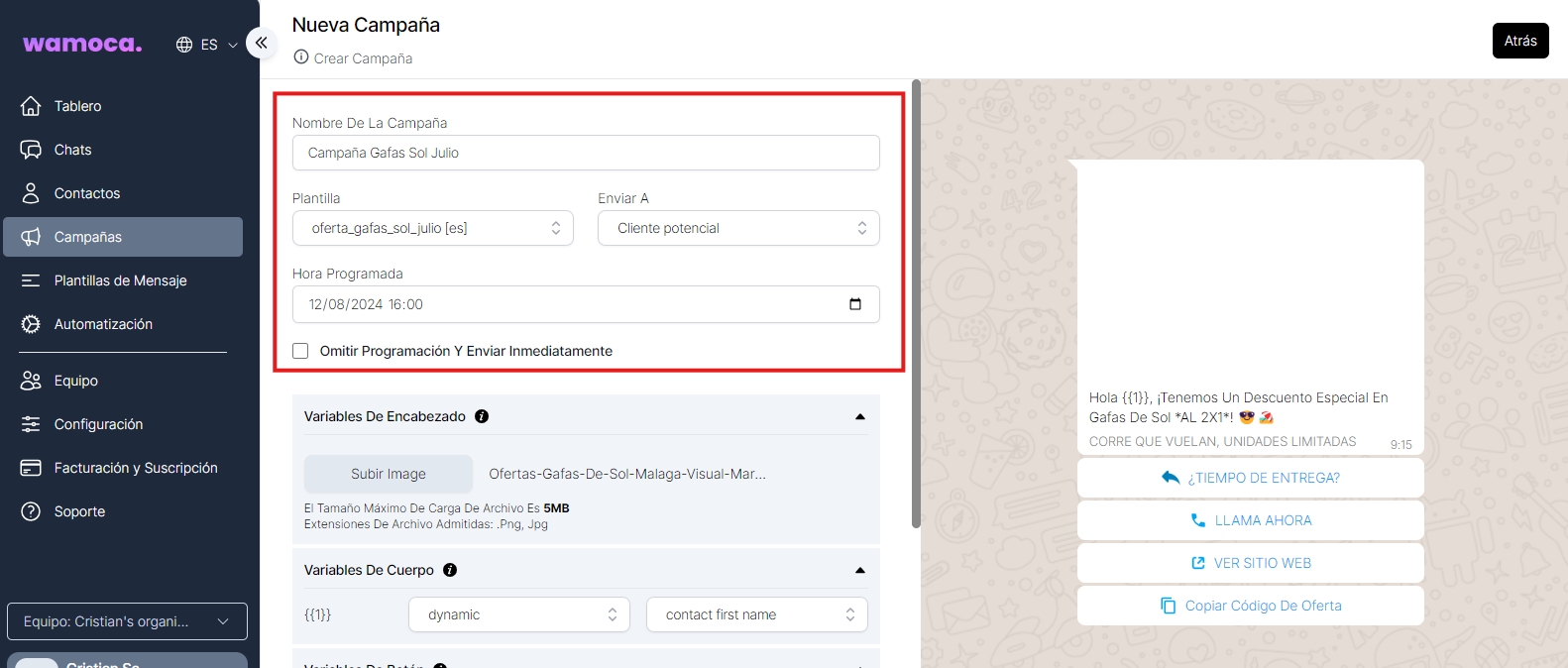Enable Omitir Programación Y Enviar Inmediatamente checkbox
Screen dimensions: 1568x668
coord(300,351)
